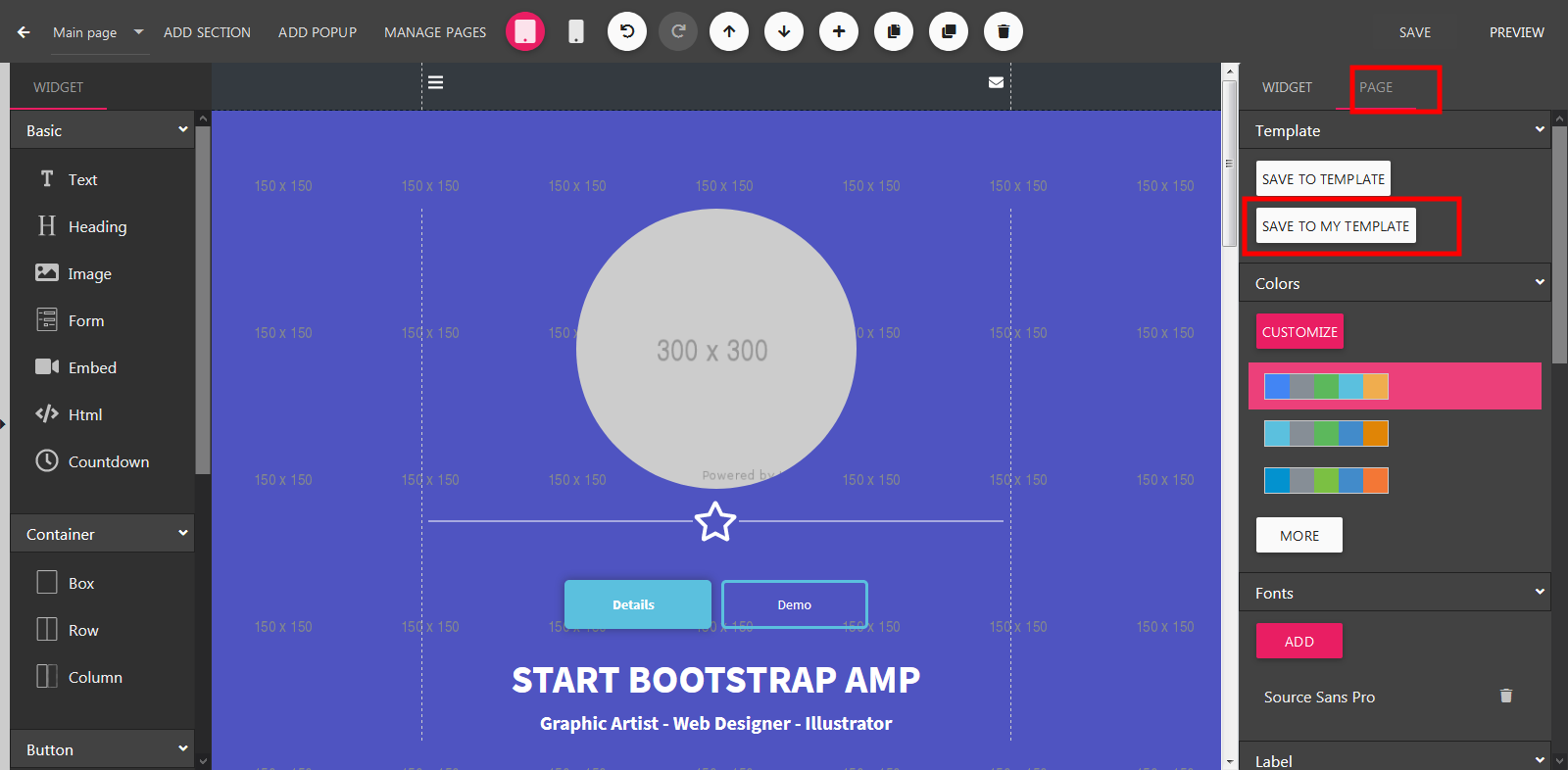Click SAVE TO TEMPLATE
This screenshot has height=770, width=1568.
[x=1323, y=178]
